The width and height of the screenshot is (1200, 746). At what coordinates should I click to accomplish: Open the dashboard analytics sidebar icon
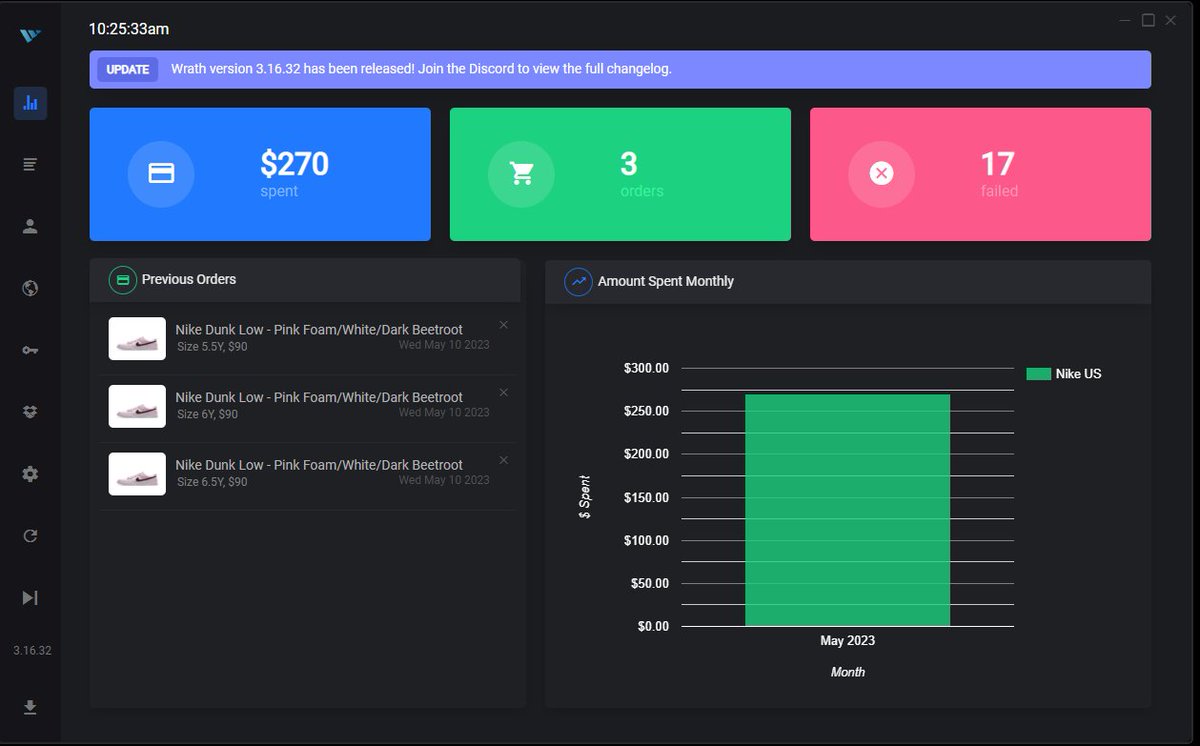click(30, 103)
